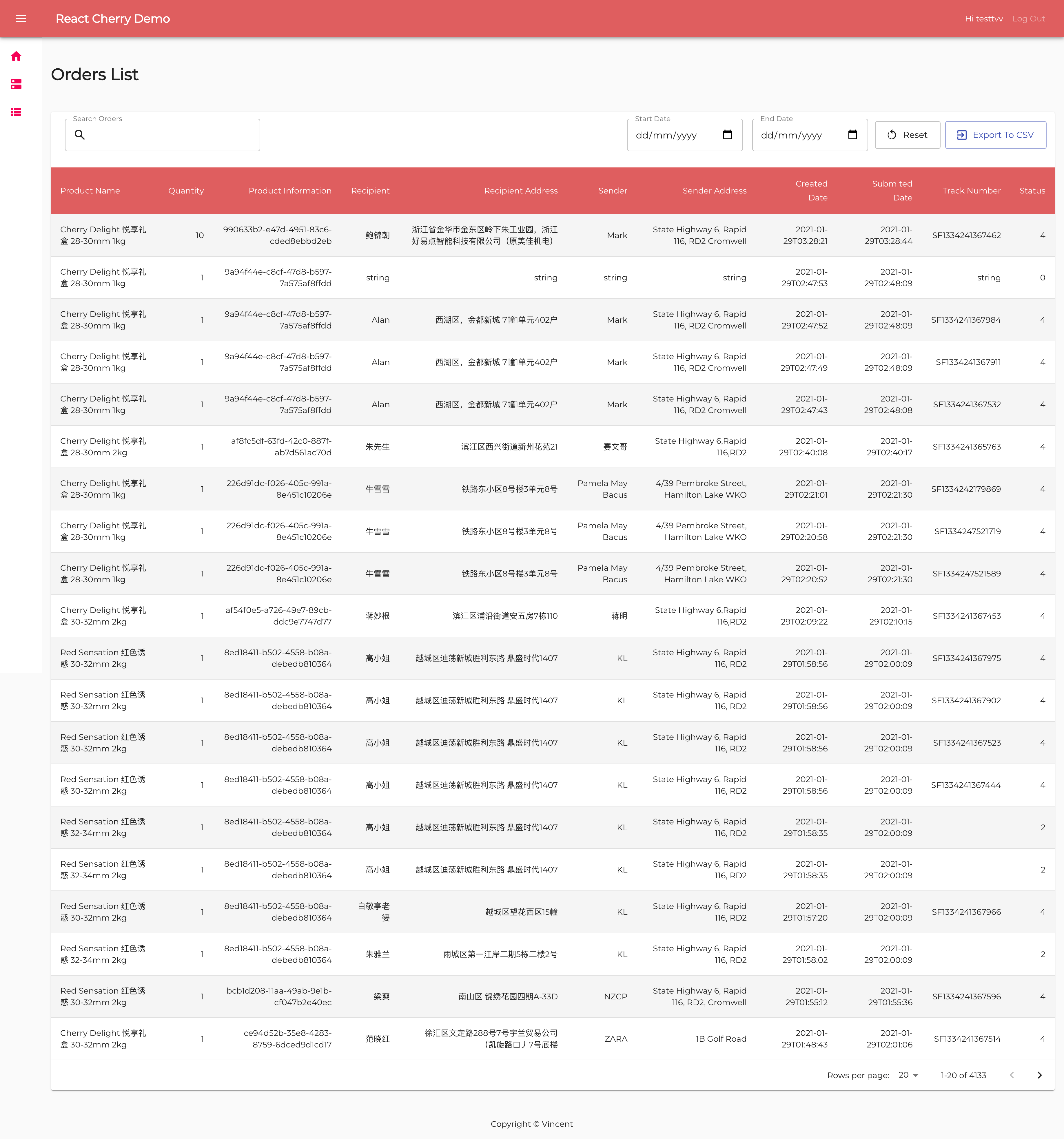Click the Reset button
The height and width of the screenshot is (1139, 1064).
coord(907,135)
